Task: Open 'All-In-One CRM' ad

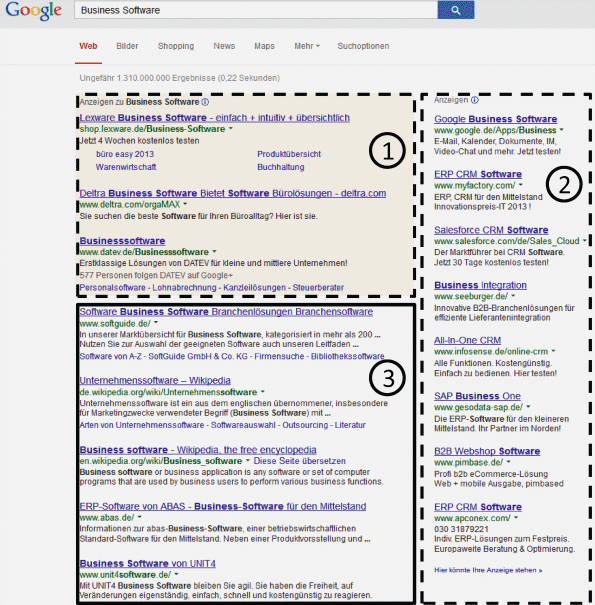Action: (x=468, y=340)
